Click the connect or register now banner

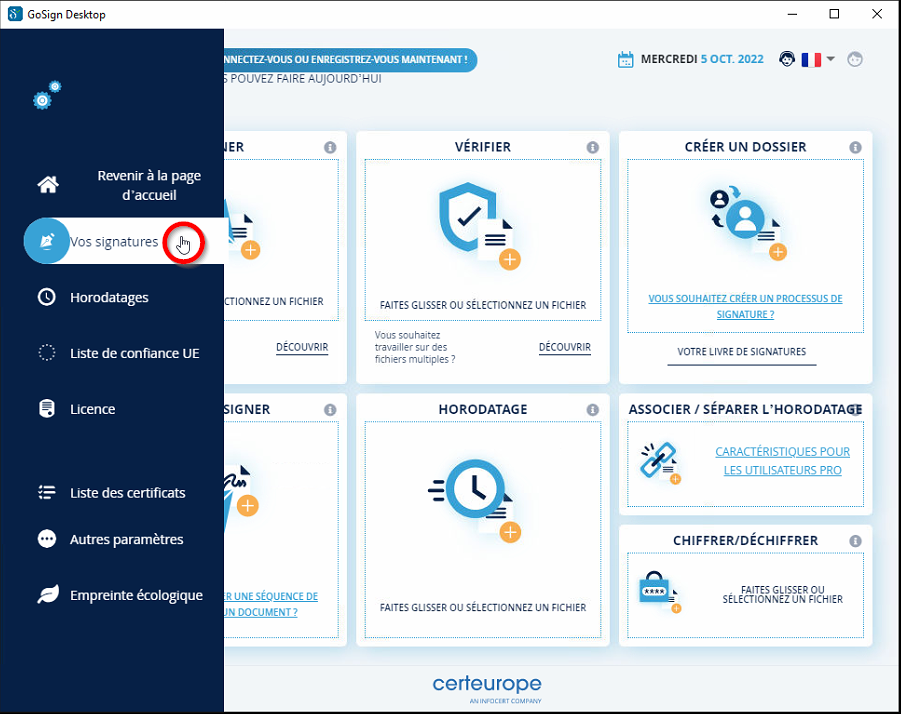pyautogui.click(x=350, y=60)
